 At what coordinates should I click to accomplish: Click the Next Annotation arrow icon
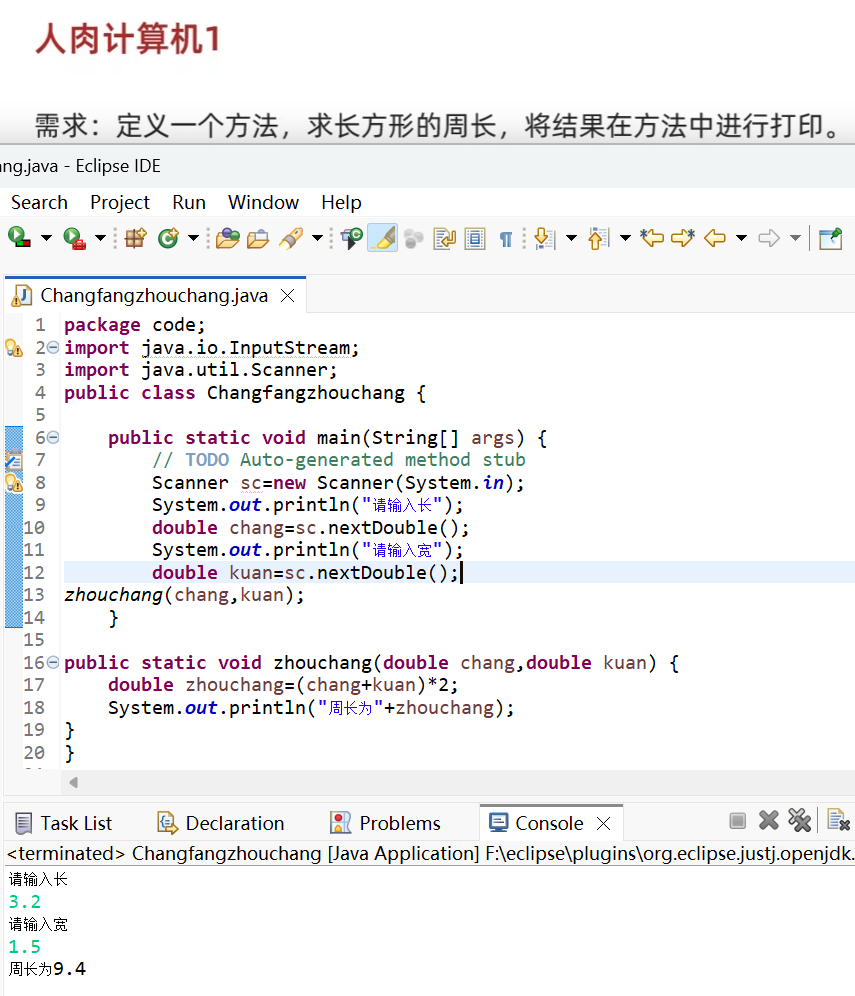tap(544, 238)
